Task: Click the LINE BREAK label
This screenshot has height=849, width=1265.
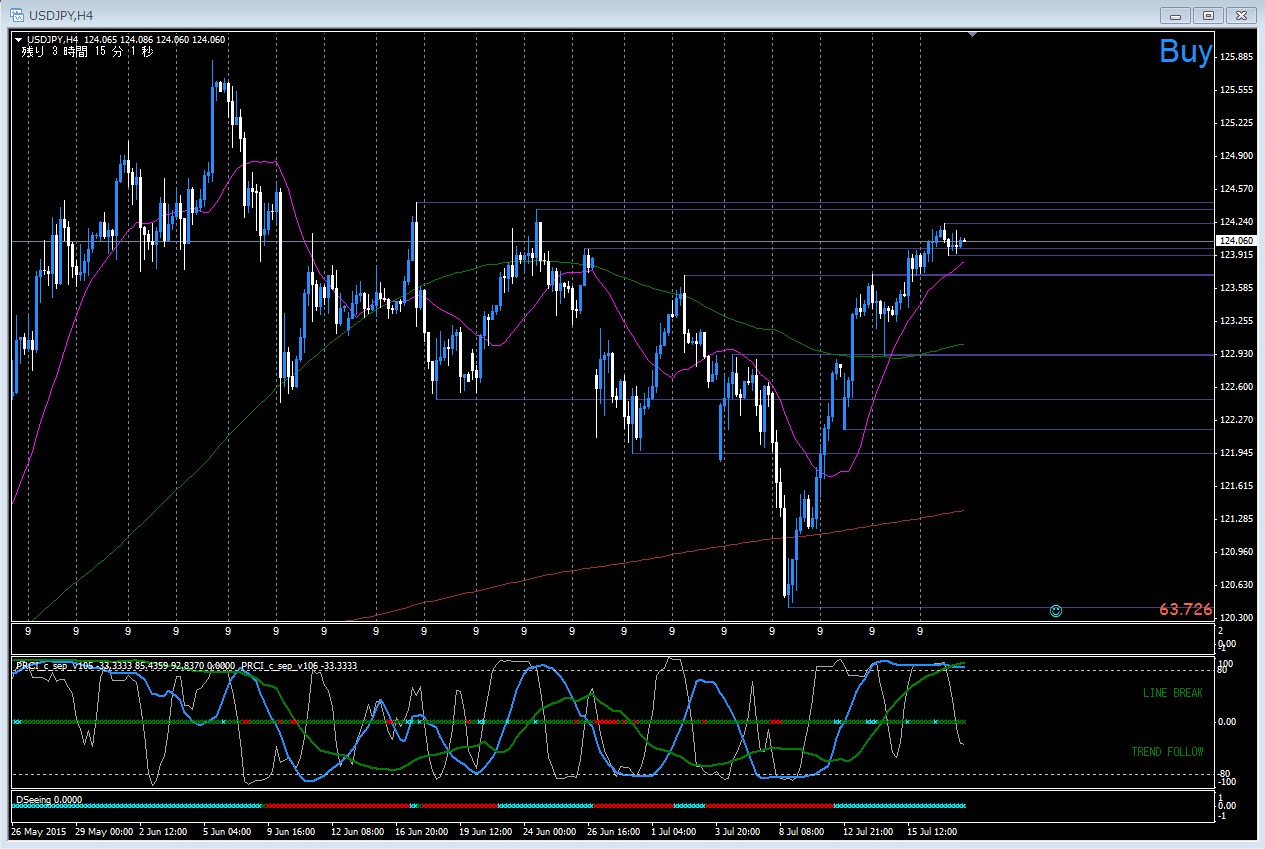Action: pos(1173,693)
